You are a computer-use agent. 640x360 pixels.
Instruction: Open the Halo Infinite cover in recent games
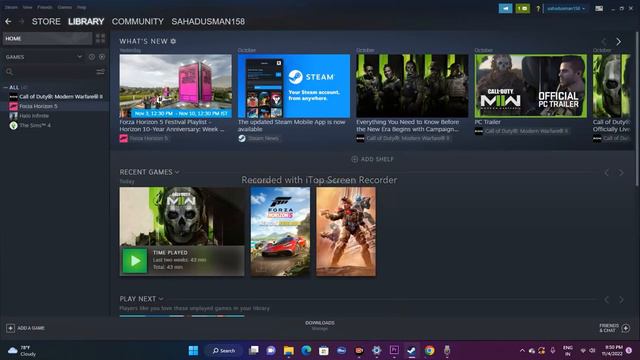[x=346, y=231]
